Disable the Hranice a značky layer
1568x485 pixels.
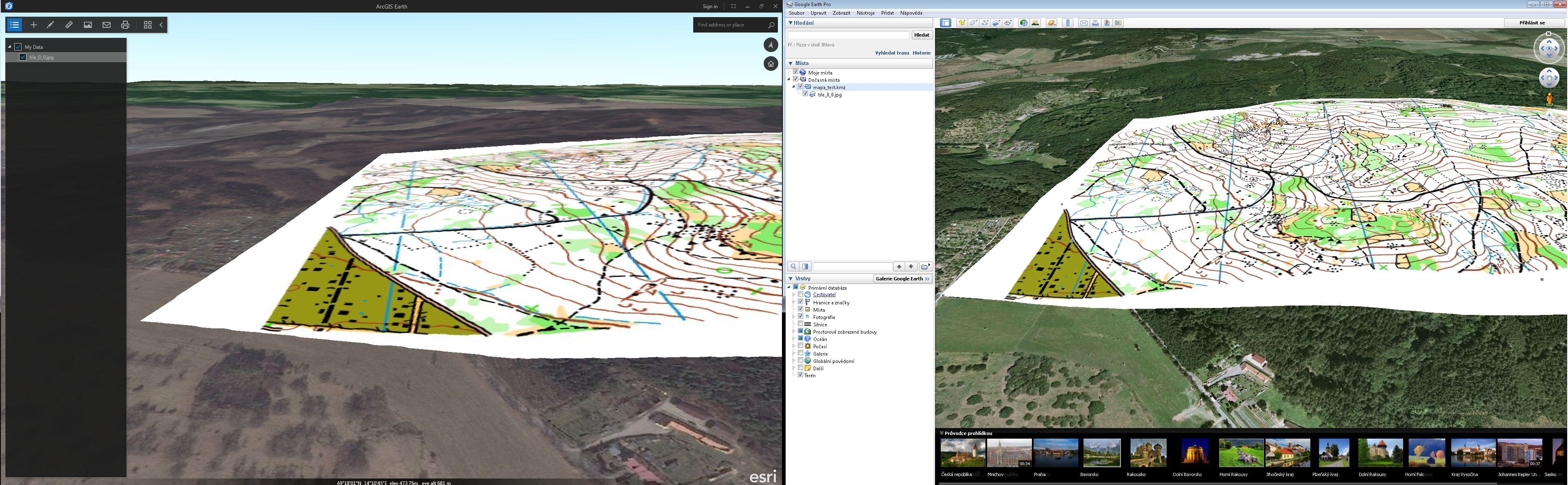tap(800, 302)
